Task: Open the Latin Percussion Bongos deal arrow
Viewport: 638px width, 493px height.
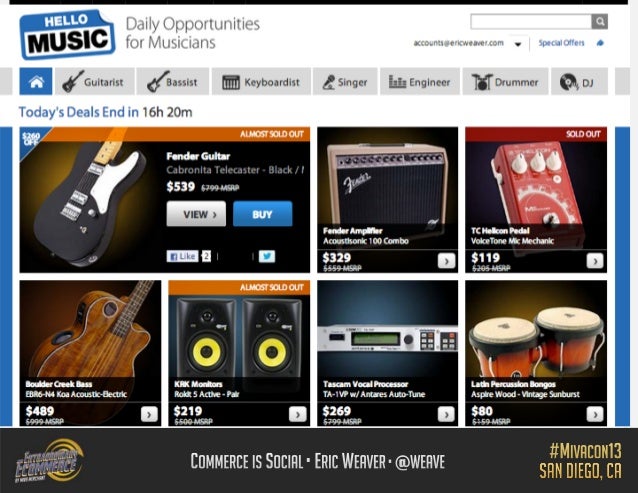Action: point(595,414)
